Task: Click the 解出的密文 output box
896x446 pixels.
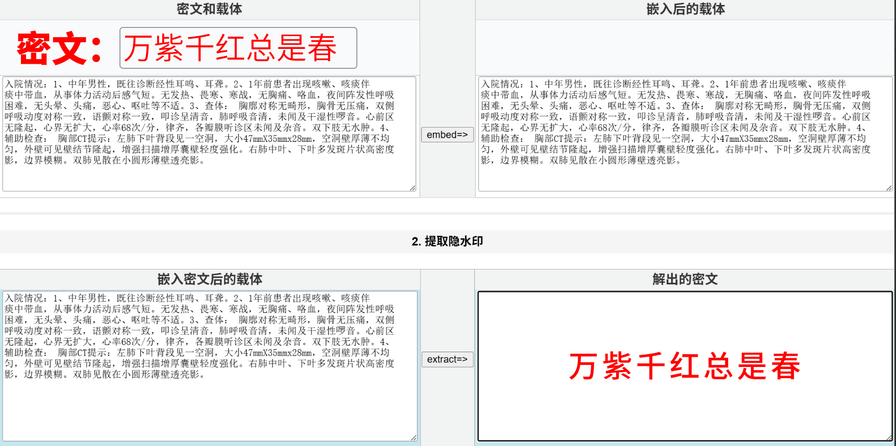Action: pos(685,366)
